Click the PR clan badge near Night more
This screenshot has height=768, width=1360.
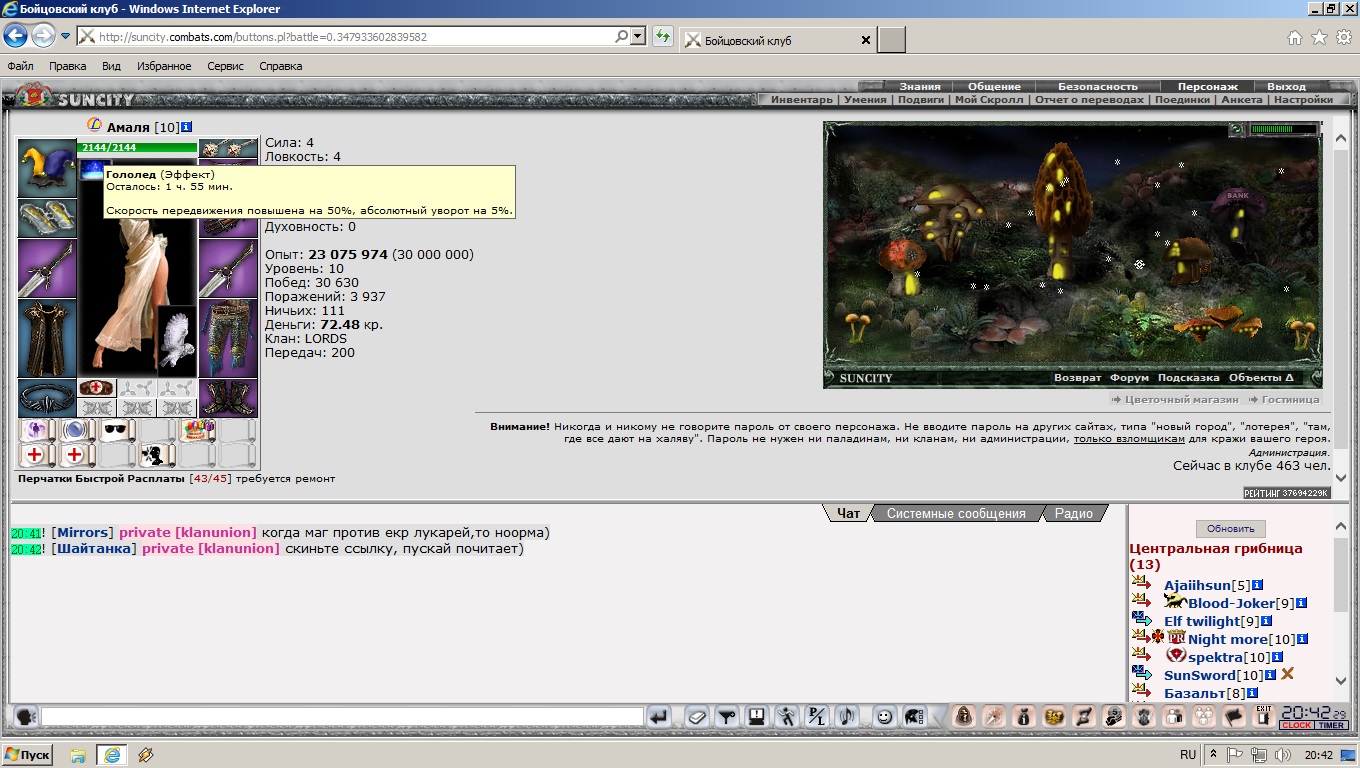(x=1176, y=637)
